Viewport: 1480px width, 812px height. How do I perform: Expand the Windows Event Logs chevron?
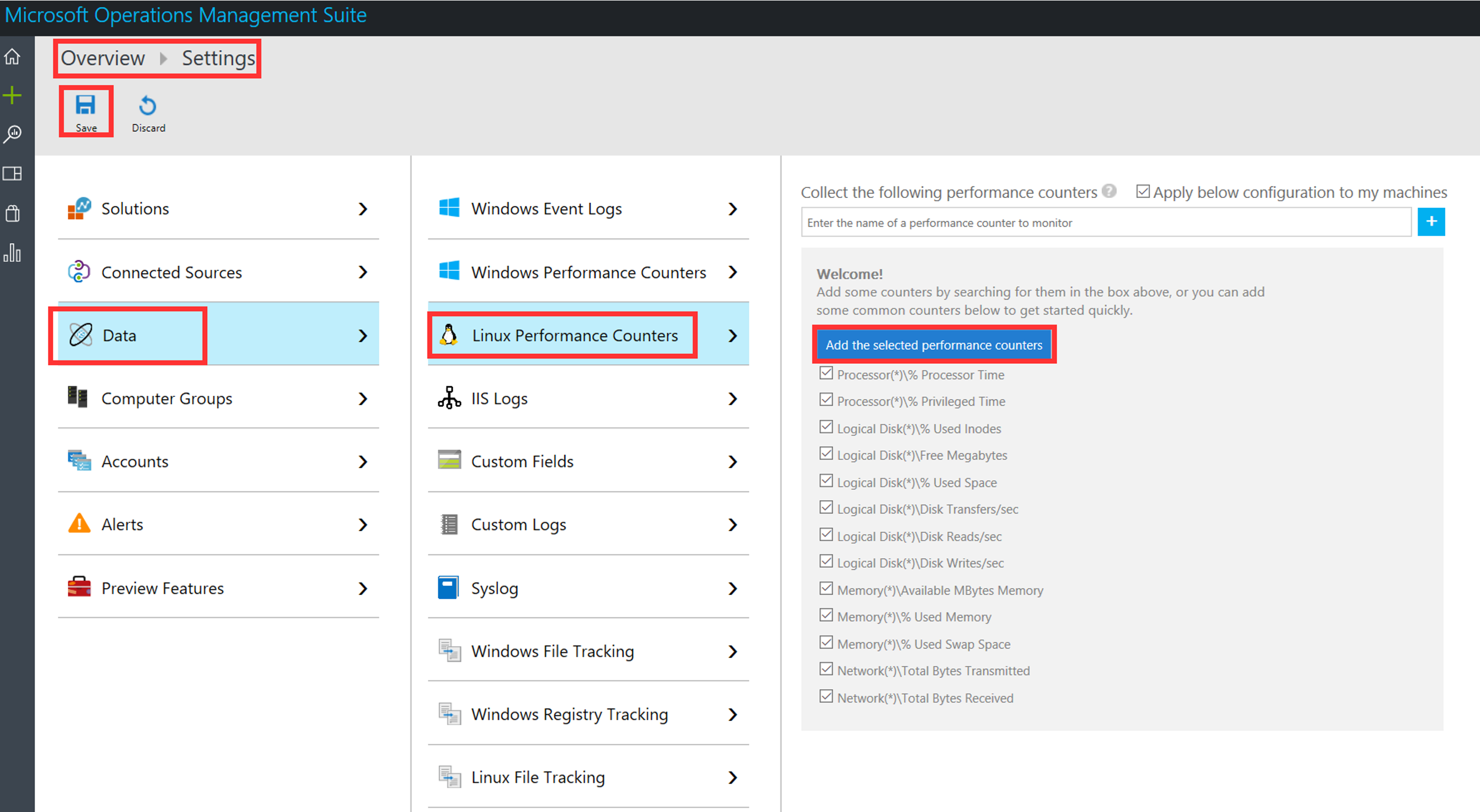(732, 209)
